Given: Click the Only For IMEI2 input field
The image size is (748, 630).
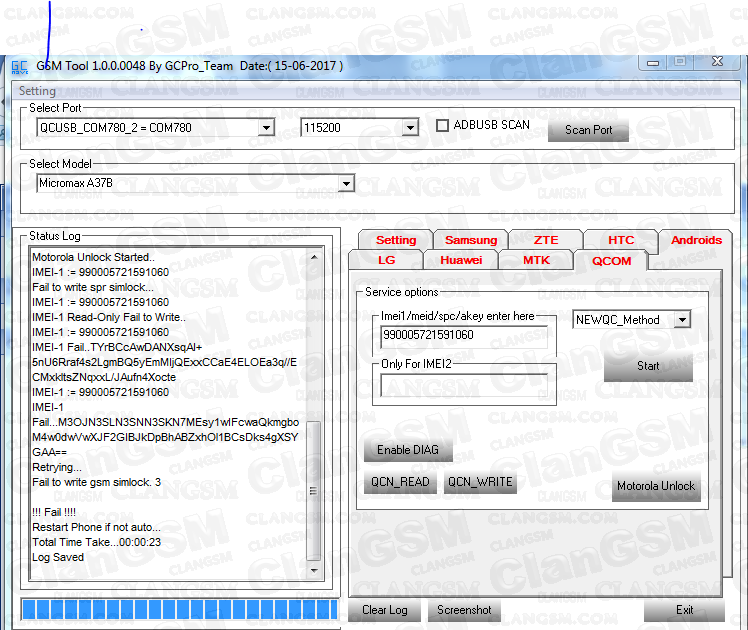Looking at the screenshot, I should coord(464,385).
